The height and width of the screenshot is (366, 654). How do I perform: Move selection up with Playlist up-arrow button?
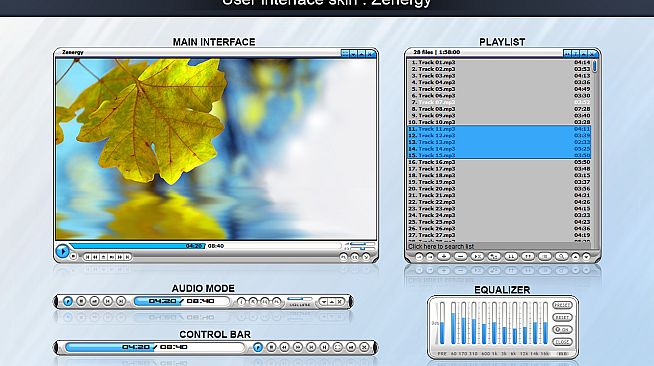pos(575,257)
